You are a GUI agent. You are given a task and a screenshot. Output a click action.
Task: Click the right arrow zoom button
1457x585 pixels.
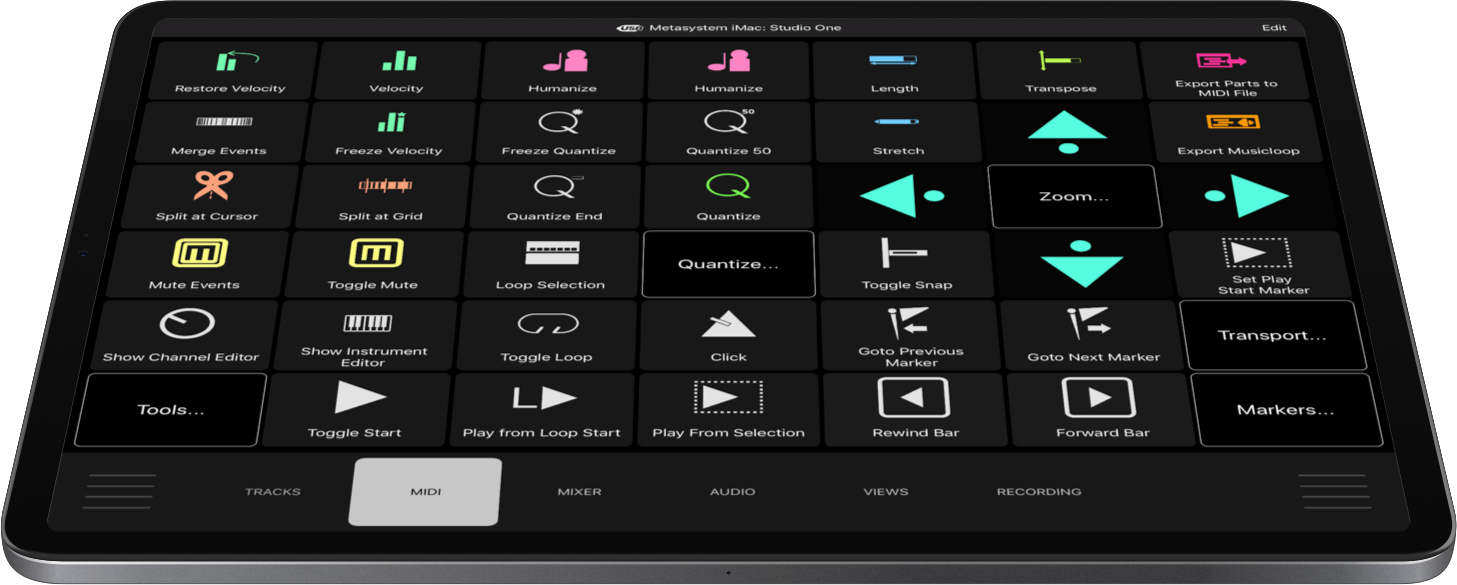point(1247,196)
